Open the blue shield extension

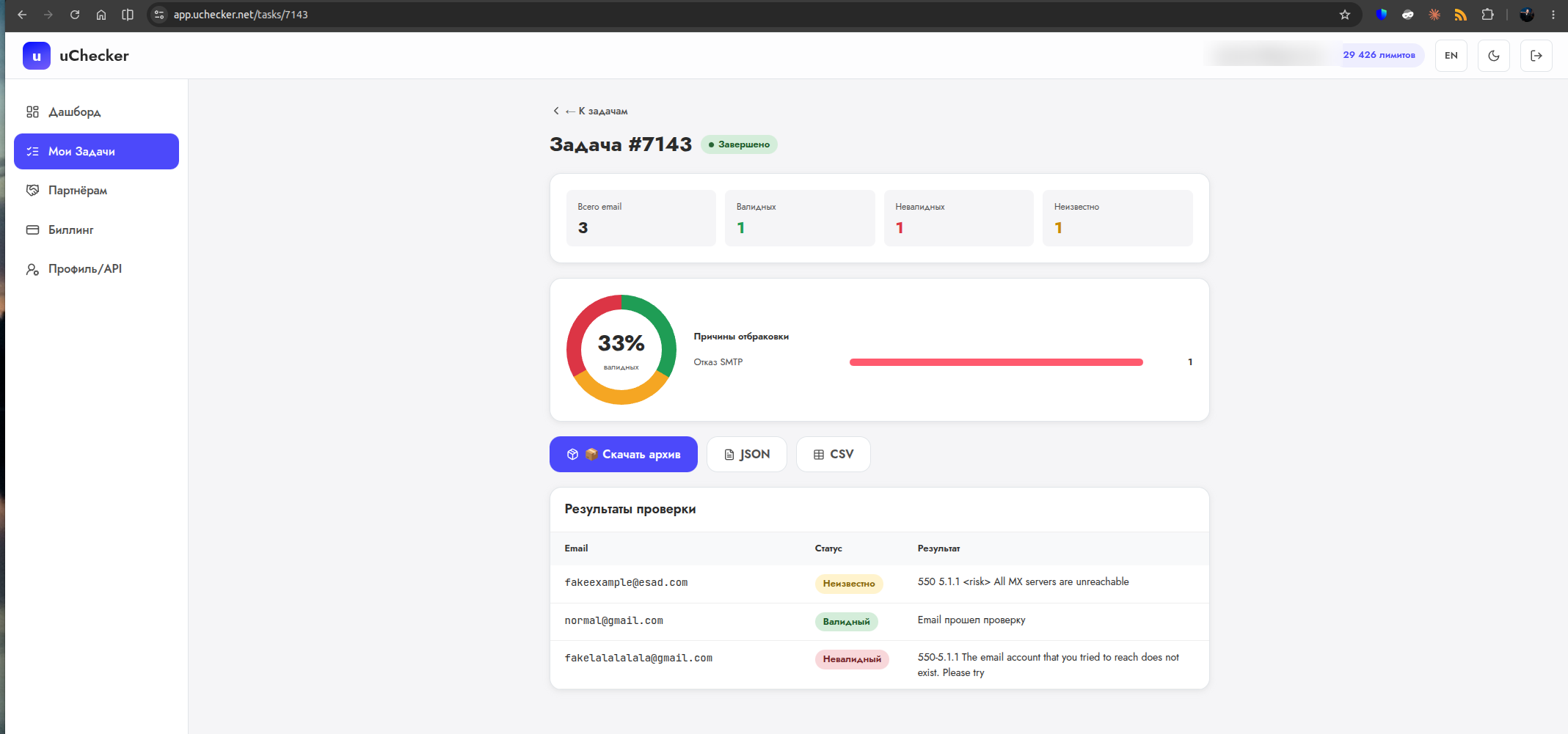point(1382,15)
